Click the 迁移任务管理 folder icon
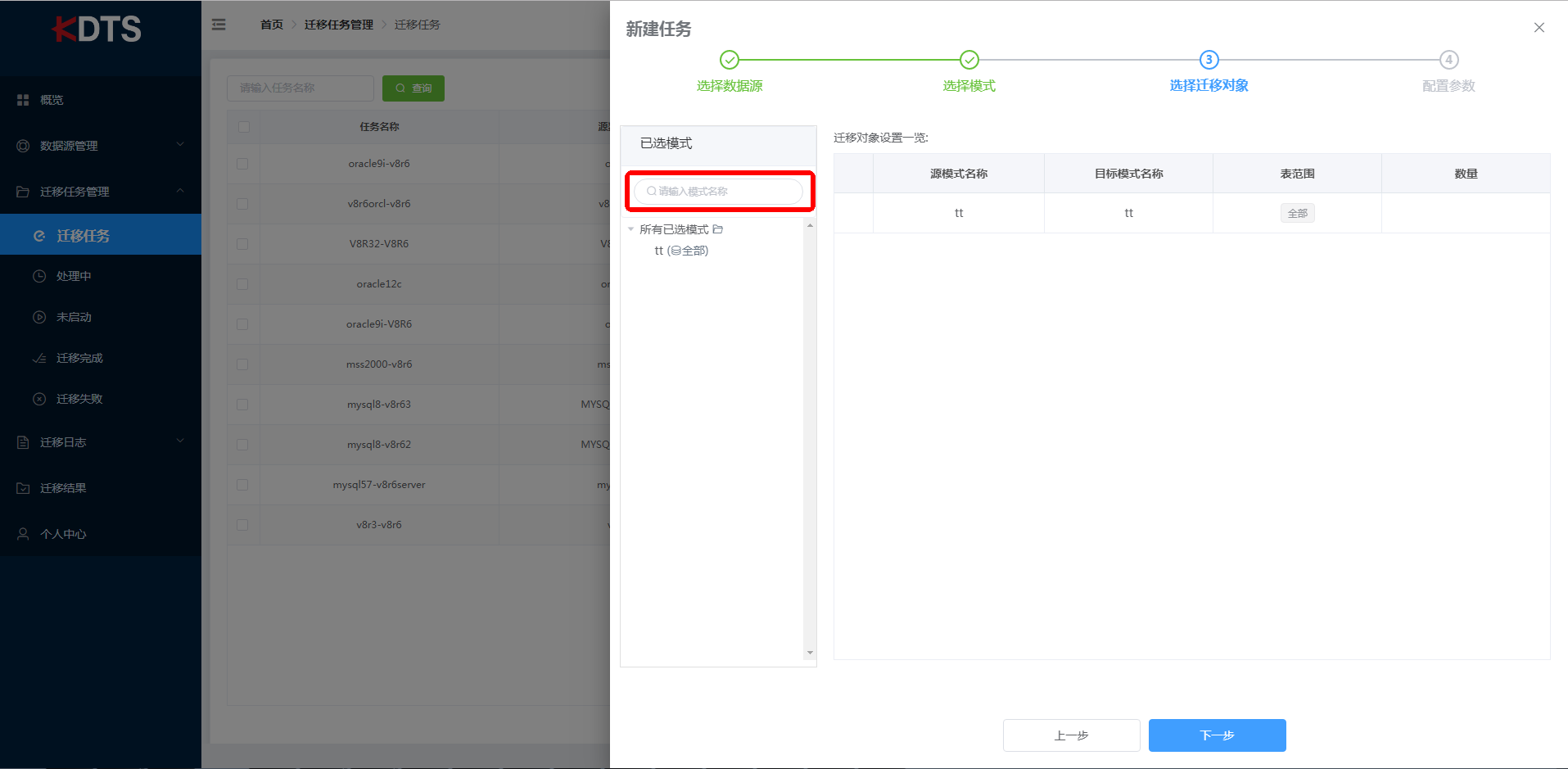1568x769 pixels. (23, 192)
